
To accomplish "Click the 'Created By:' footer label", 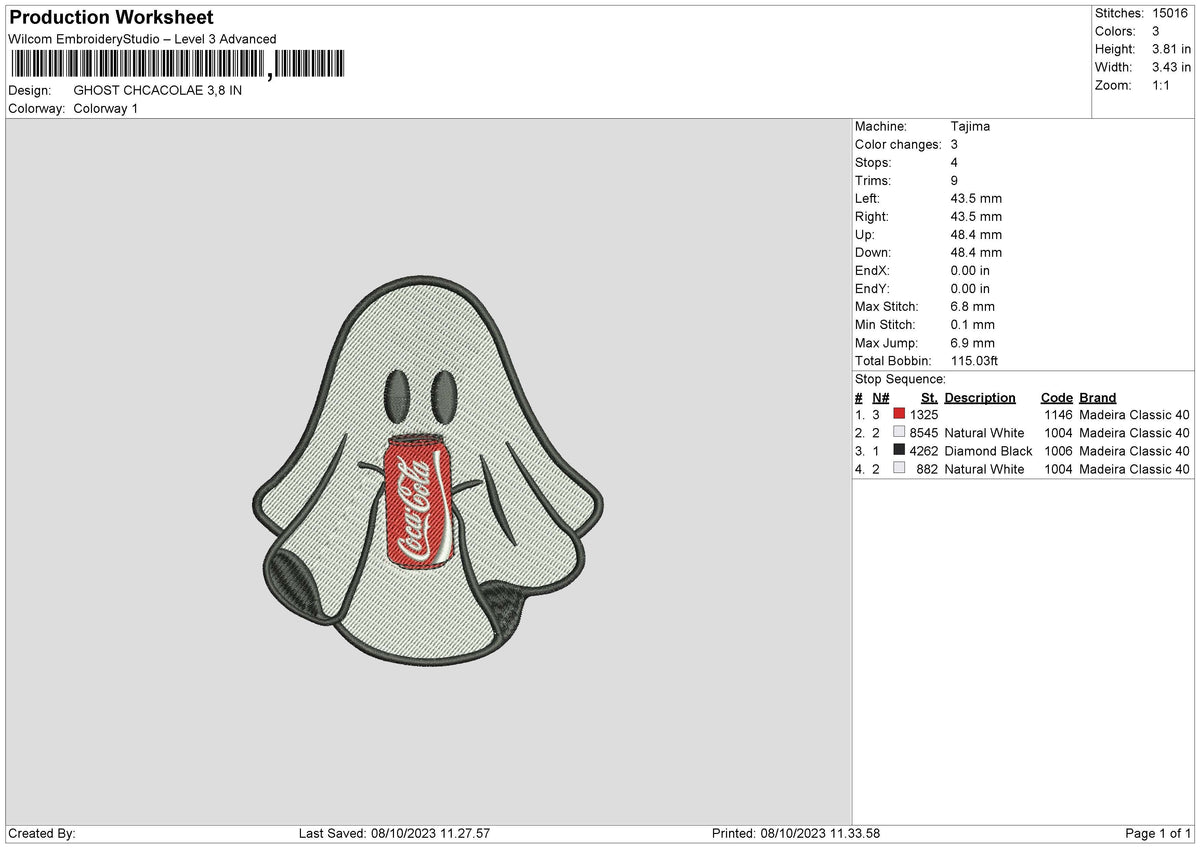I will (x=41, y=834).
